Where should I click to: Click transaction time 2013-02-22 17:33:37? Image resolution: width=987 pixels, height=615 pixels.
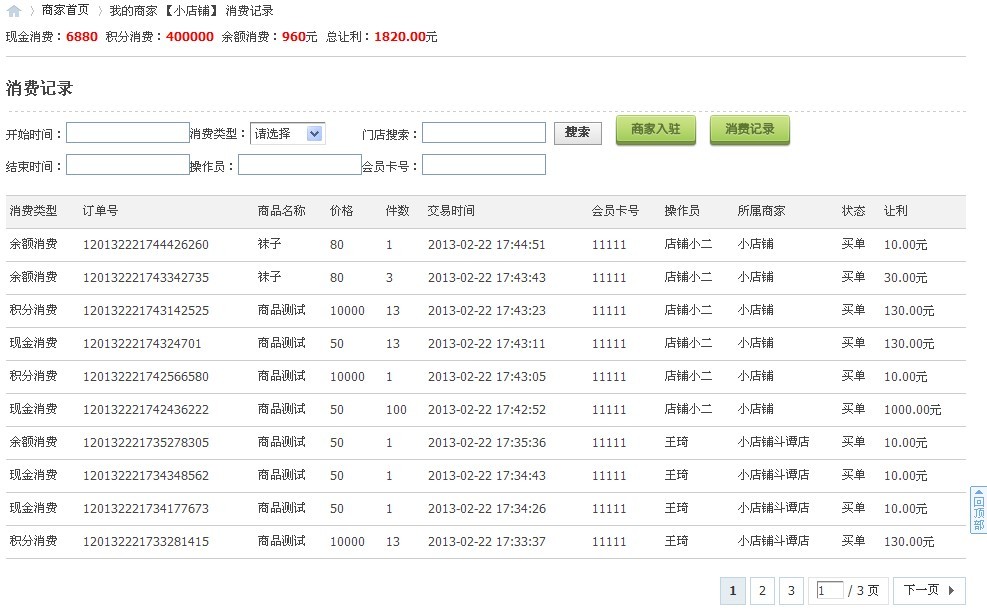coord(487,542)
